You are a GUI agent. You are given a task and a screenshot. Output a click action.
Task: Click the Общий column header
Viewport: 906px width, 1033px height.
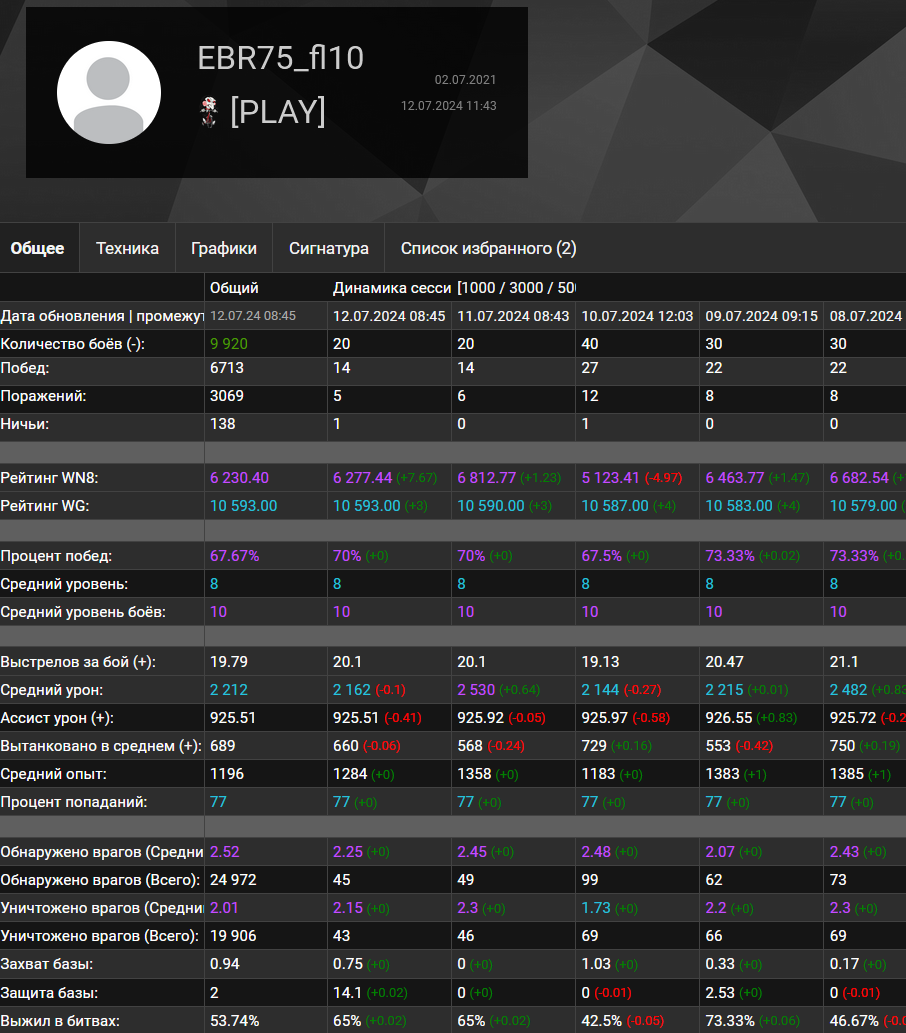(234, 288)
